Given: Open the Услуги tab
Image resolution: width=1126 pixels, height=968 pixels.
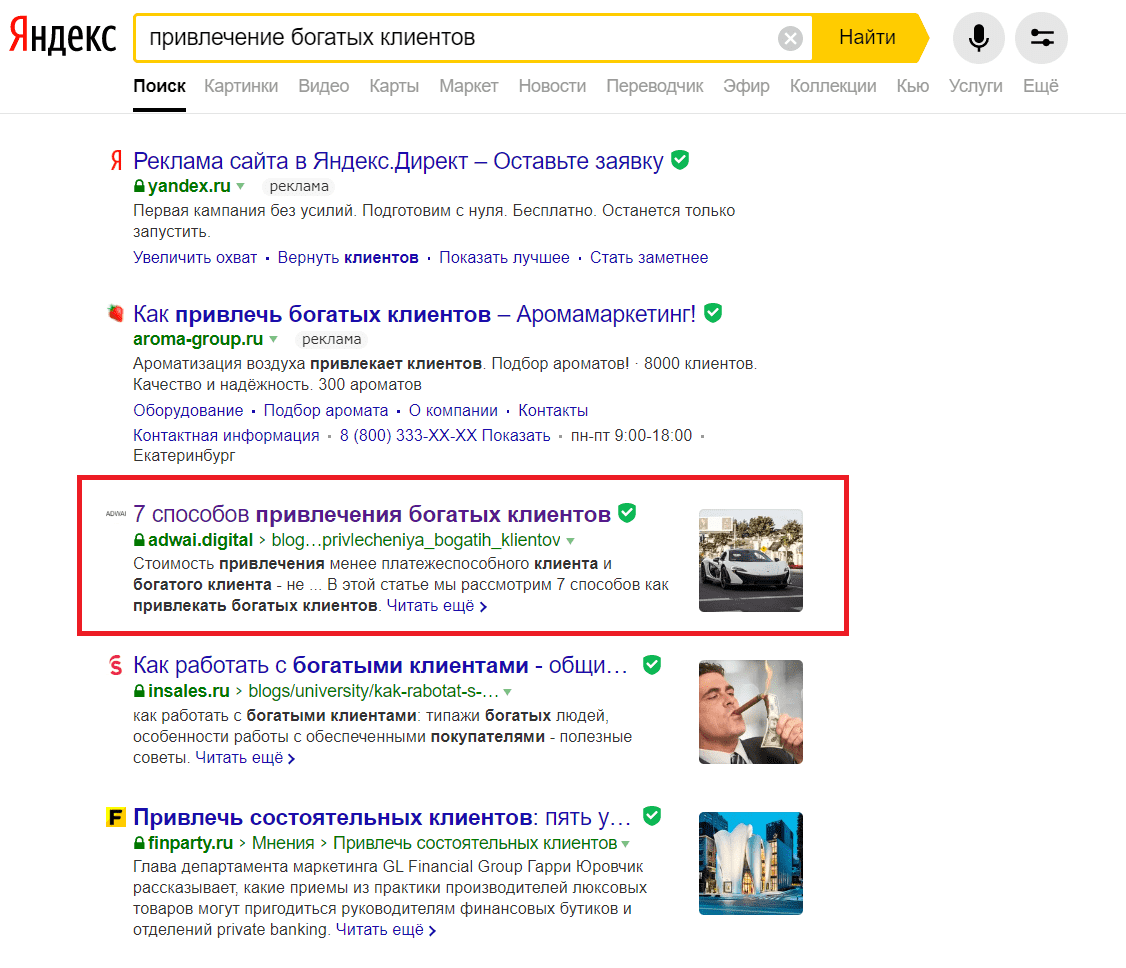Looking at the screenshot, I should pyautogui.click(x=975, y=86).
